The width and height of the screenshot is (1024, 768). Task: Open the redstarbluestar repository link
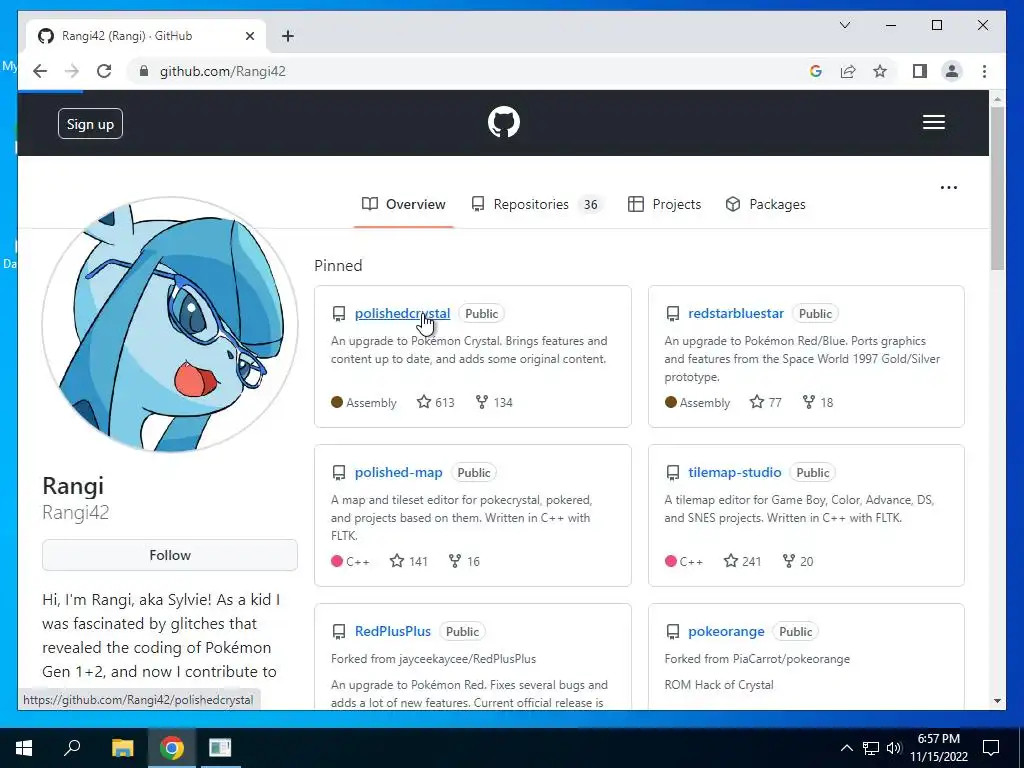click(735, 313)
